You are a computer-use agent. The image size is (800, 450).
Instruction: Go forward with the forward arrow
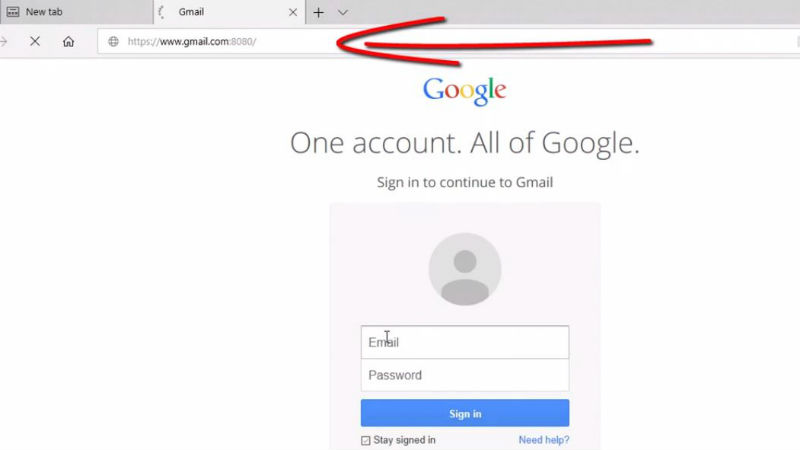(x=4, y=41)
